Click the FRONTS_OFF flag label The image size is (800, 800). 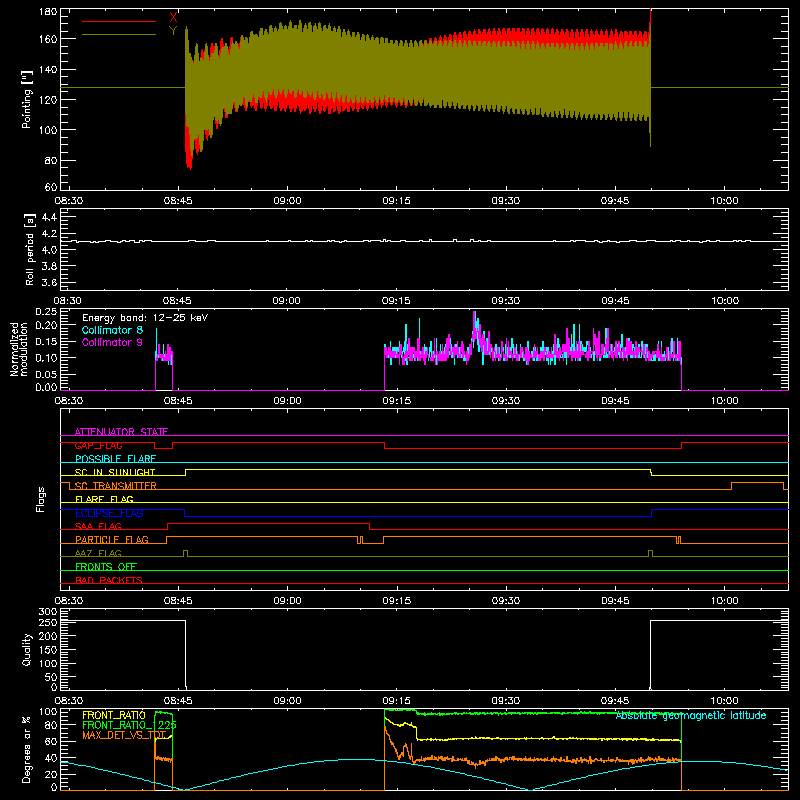pyautogui.click(x=106, y=566)
